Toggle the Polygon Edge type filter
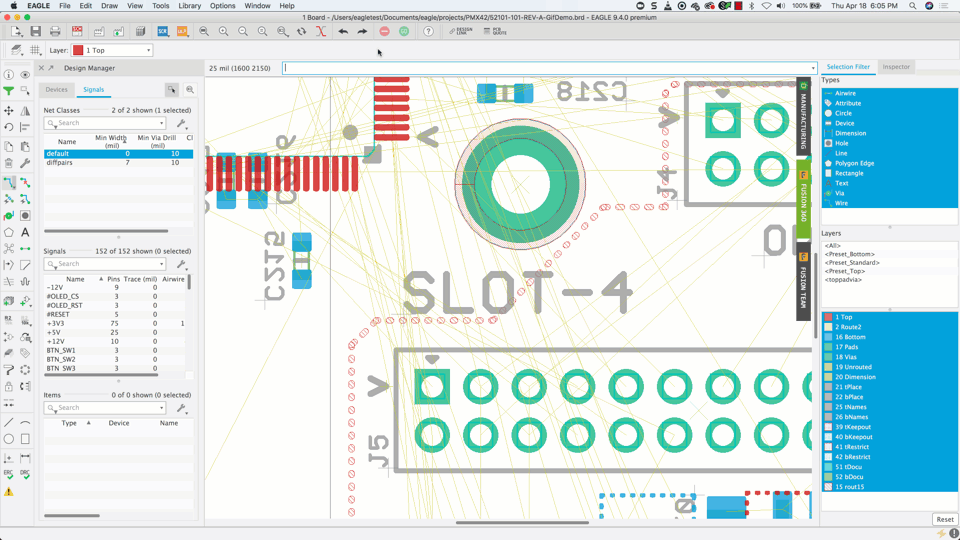960x540 pixels. click(x=854, y=163)
